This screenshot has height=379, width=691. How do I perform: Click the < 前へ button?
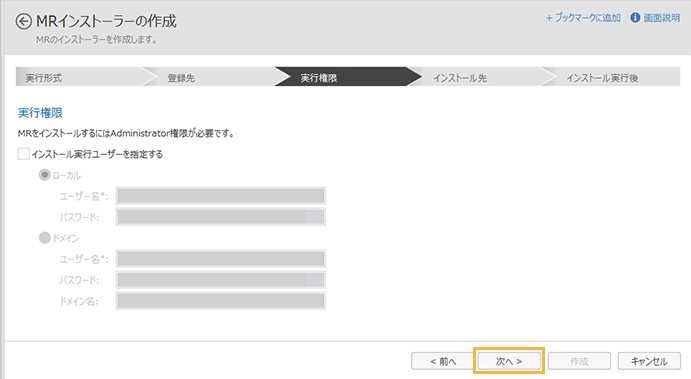443,361
